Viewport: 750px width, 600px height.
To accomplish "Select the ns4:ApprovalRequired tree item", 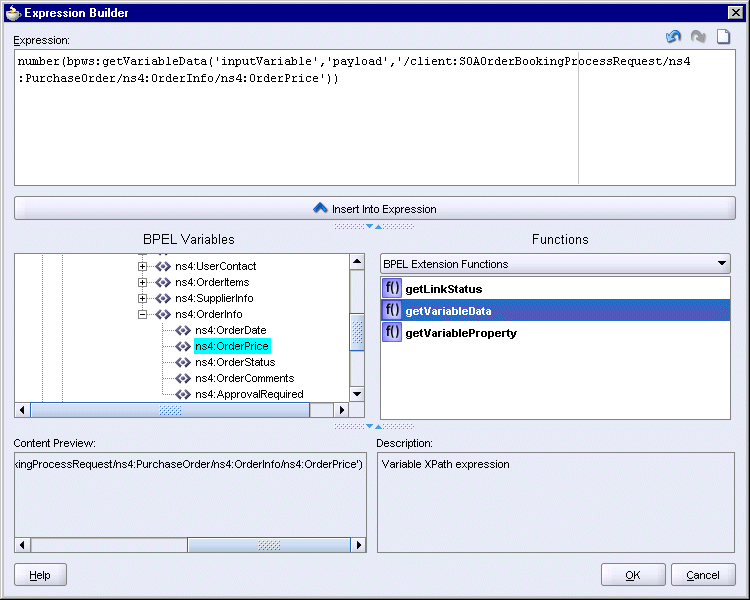I will coord(249,394).
